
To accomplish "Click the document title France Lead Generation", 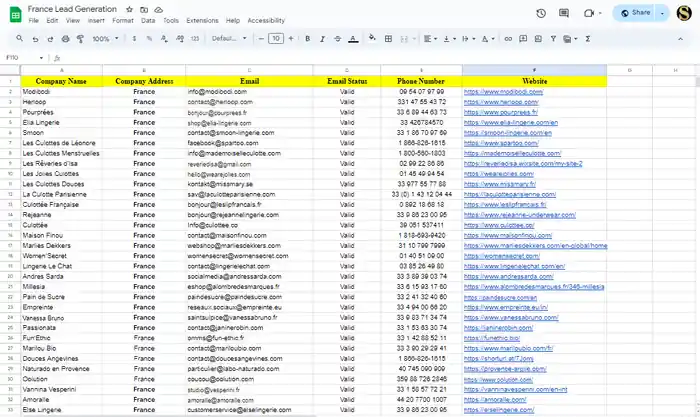I will pyautogui.click(x=72, y=9).
